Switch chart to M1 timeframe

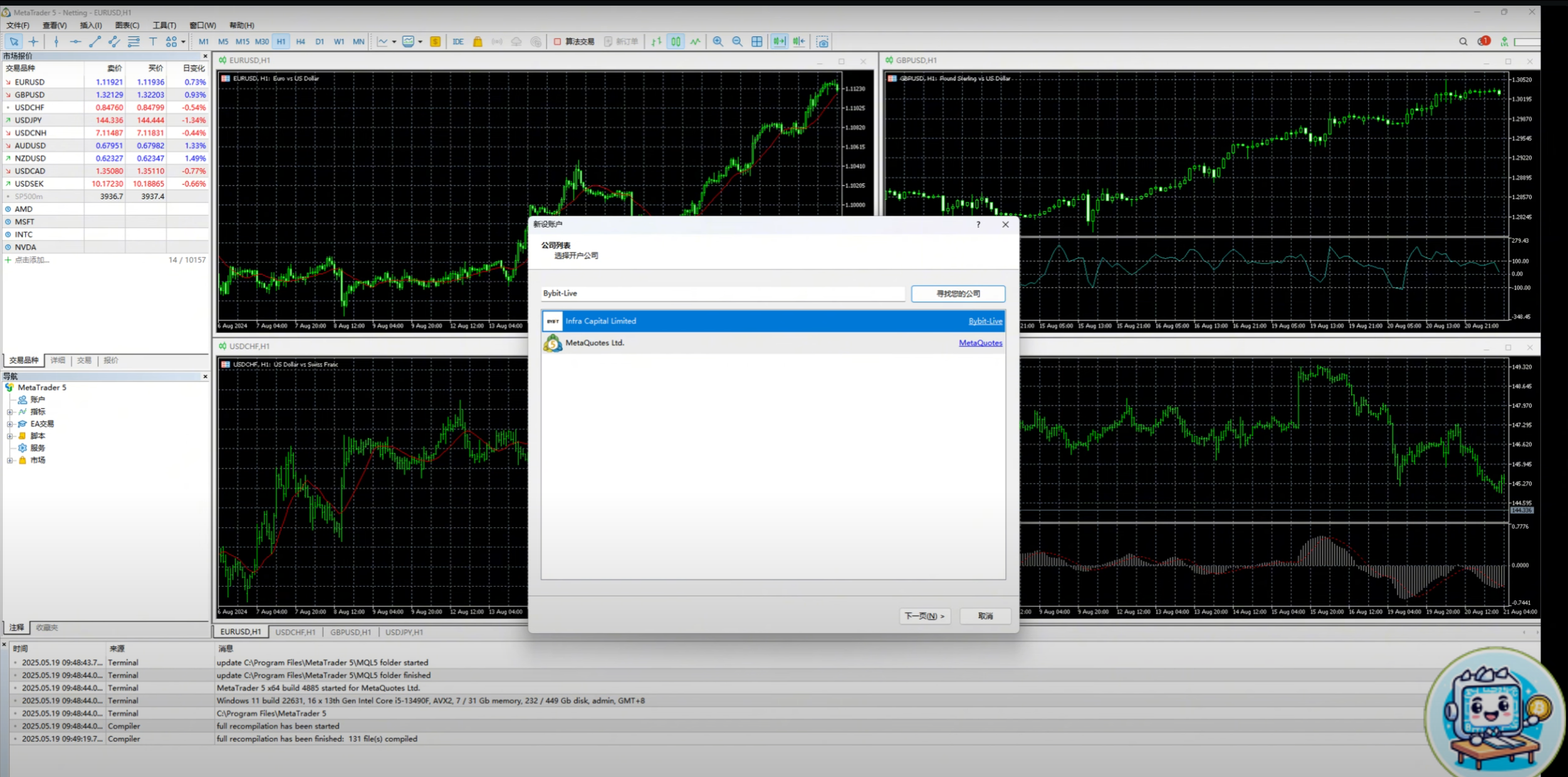[x=204, y=42]
